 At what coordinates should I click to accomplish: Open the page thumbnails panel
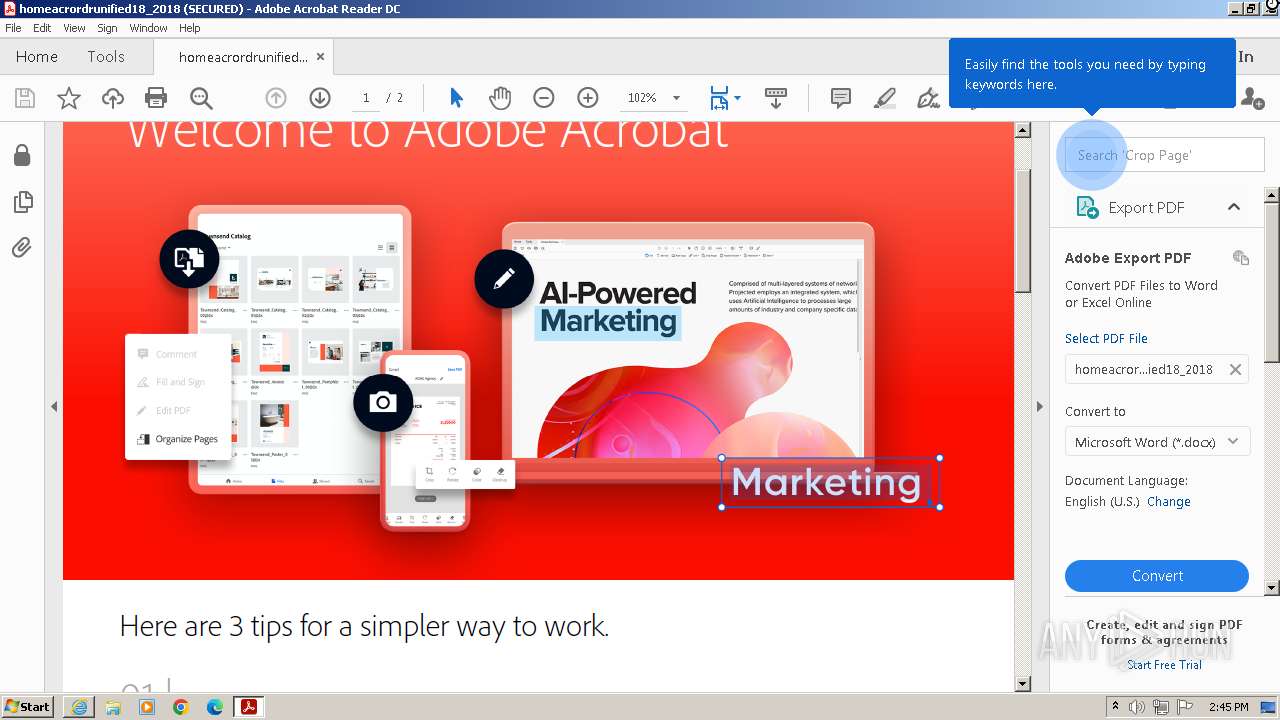[22, 202]
